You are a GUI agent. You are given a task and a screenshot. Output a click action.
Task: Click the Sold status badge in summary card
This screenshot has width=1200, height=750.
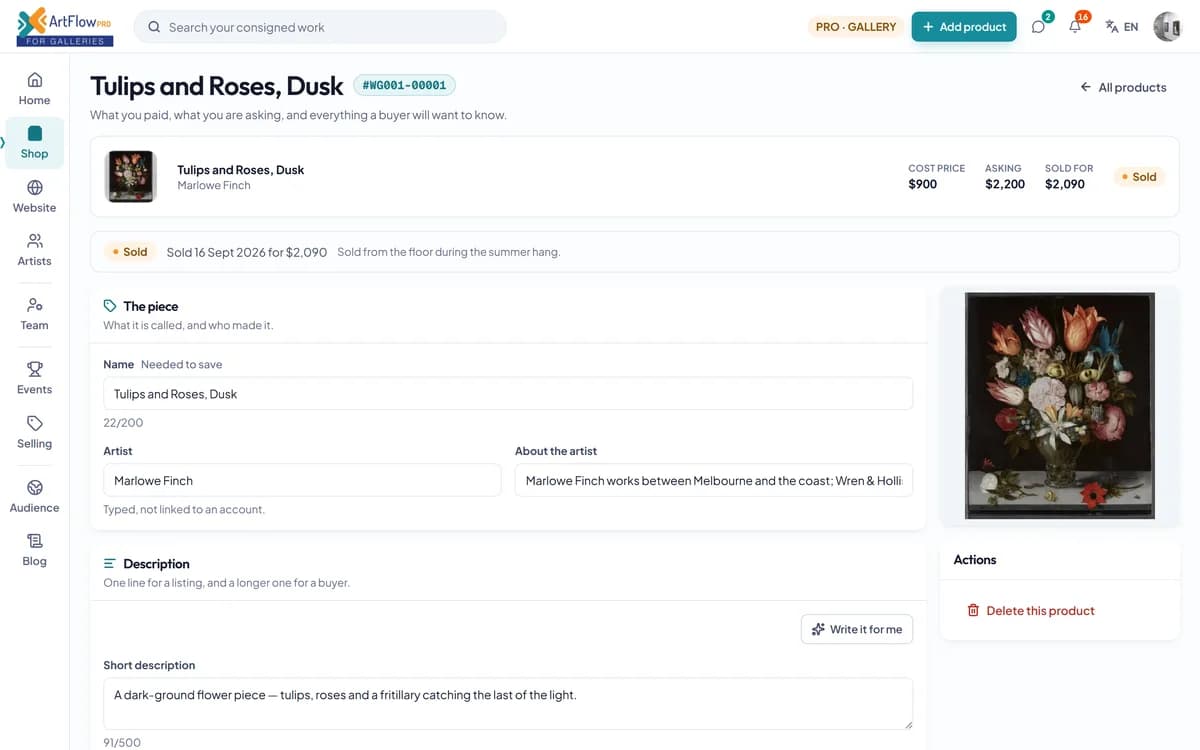[x=1138, y=177]
